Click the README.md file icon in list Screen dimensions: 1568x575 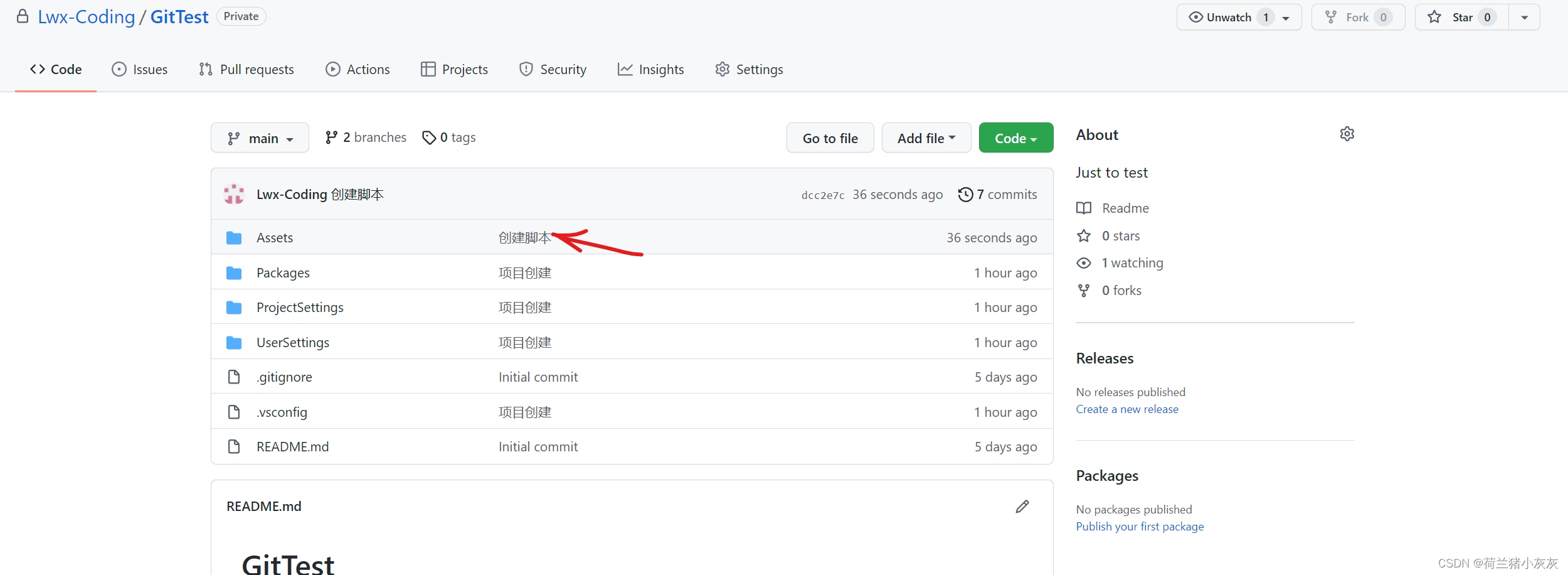[234, 446]
